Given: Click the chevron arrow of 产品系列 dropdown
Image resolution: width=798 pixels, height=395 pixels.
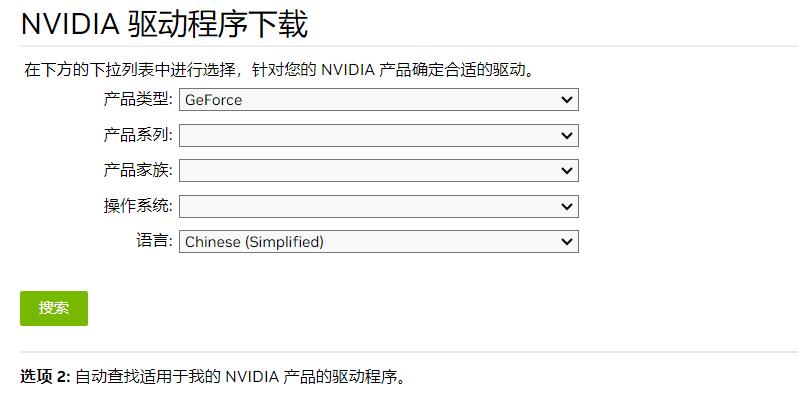Looking at the screenshot, I should [566, 135].
